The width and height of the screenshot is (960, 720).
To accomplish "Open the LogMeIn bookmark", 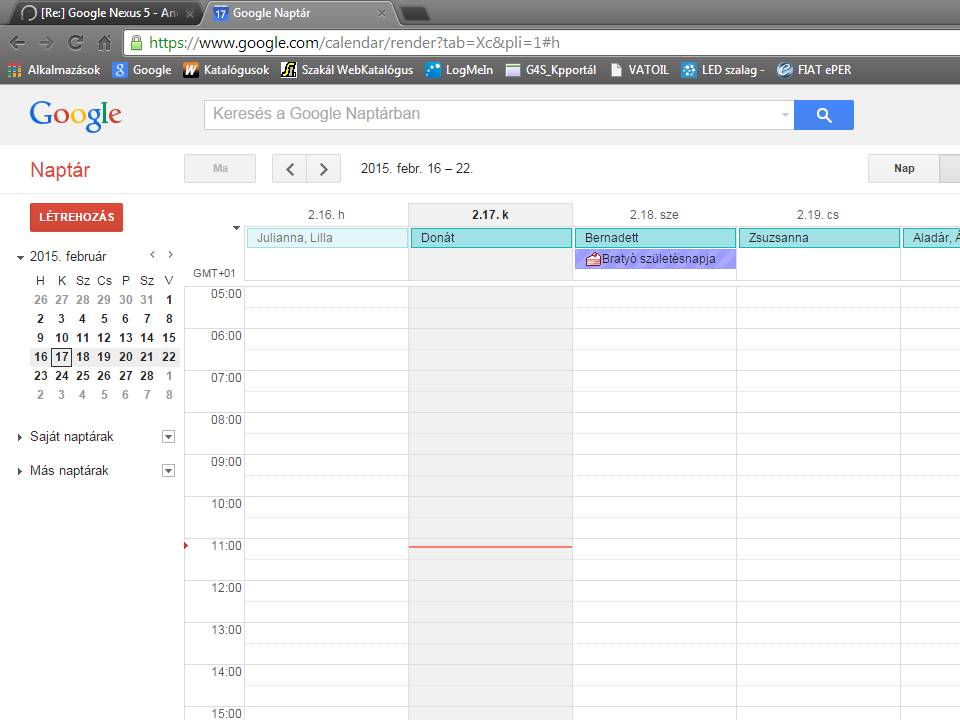I will [x=459, y=70].
